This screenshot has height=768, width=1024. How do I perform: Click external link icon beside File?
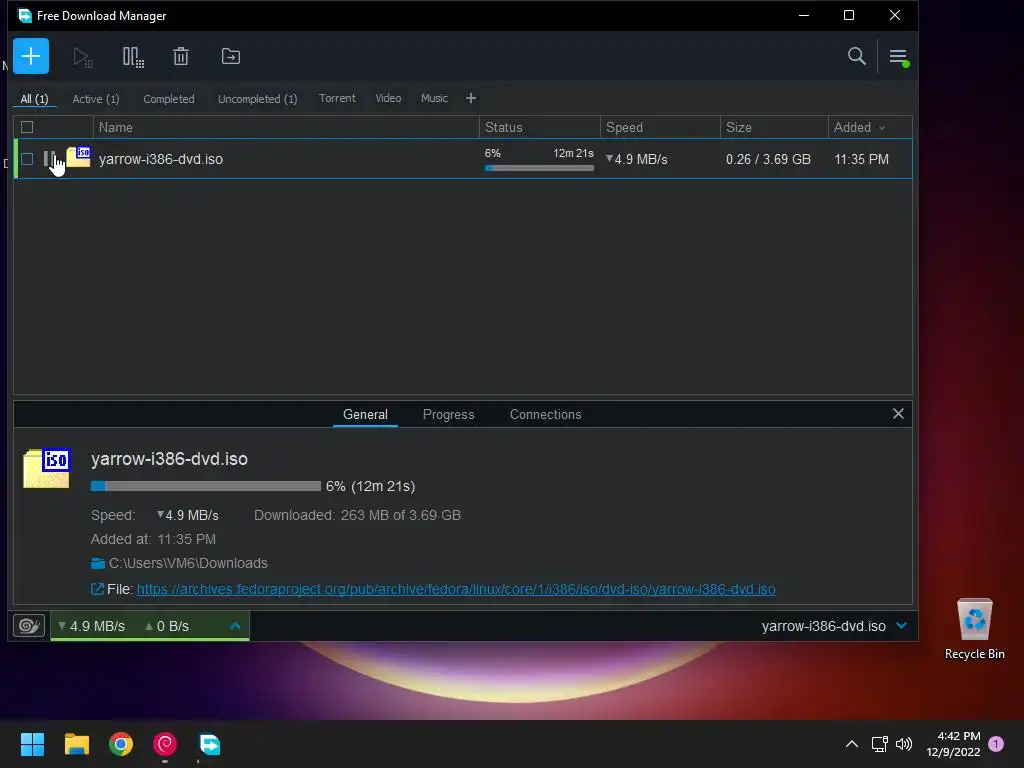click(x=97, y=589)
